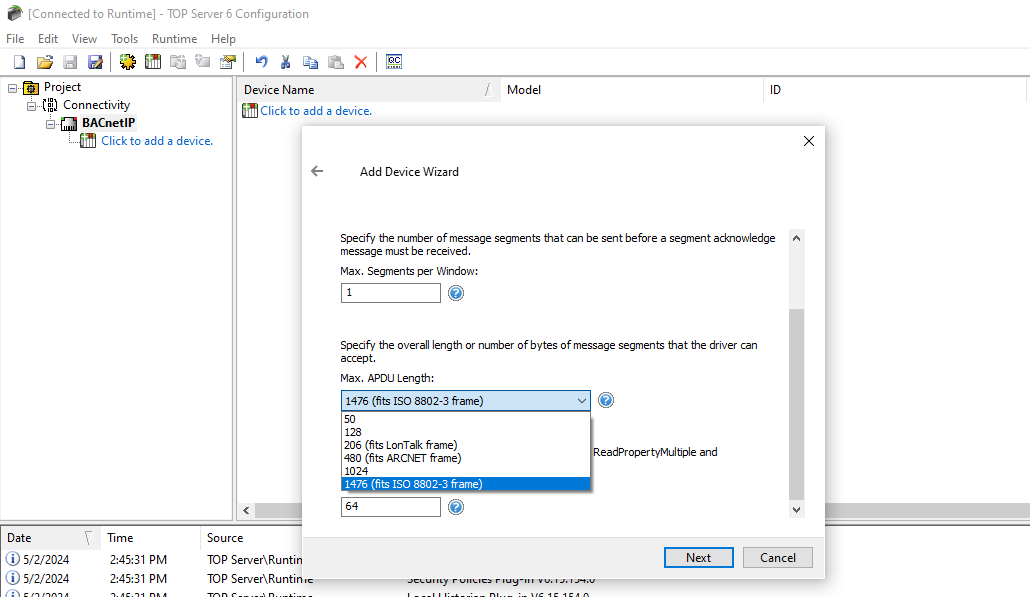The width and height of the screenshot is (1030, 597).
Task: Add a new device from the toolbar
Action: click(x=152, y=61)
